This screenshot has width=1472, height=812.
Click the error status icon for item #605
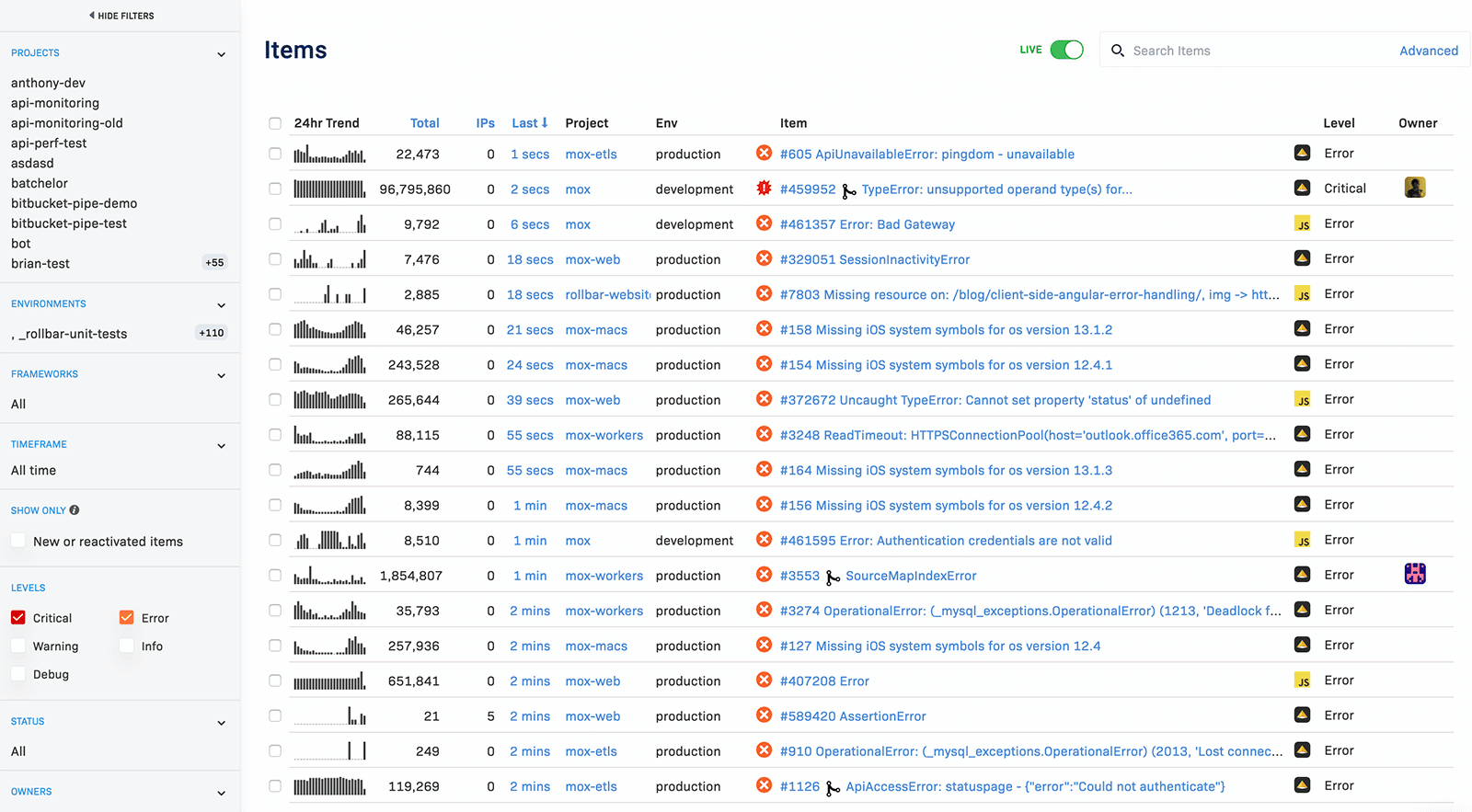(764, 153)
